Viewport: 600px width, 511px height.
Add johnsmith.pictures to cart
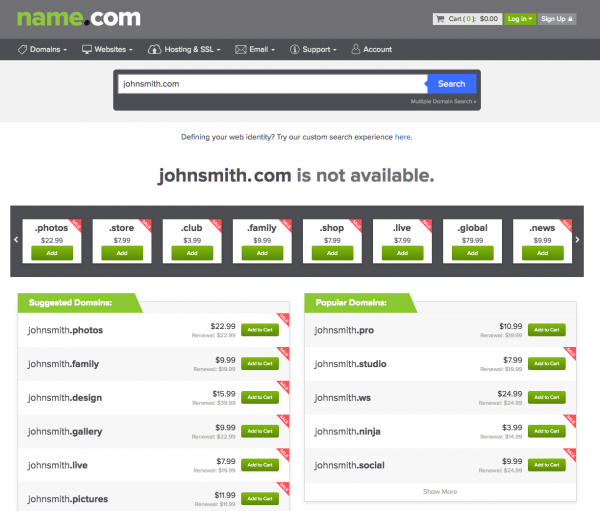pyautogui.click(x=260, y=498)
